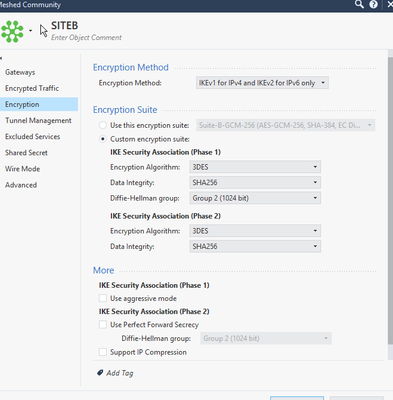Image resolution: width=393 pixels, height=400 pixels.
Task: Click the Encryption Method section heading
Action: click(x=131, y=67)
